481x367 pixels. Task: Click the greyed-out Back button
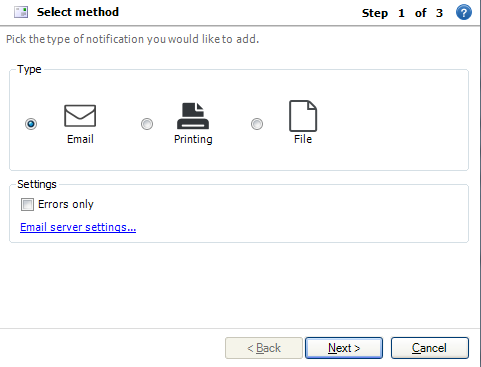264,348
